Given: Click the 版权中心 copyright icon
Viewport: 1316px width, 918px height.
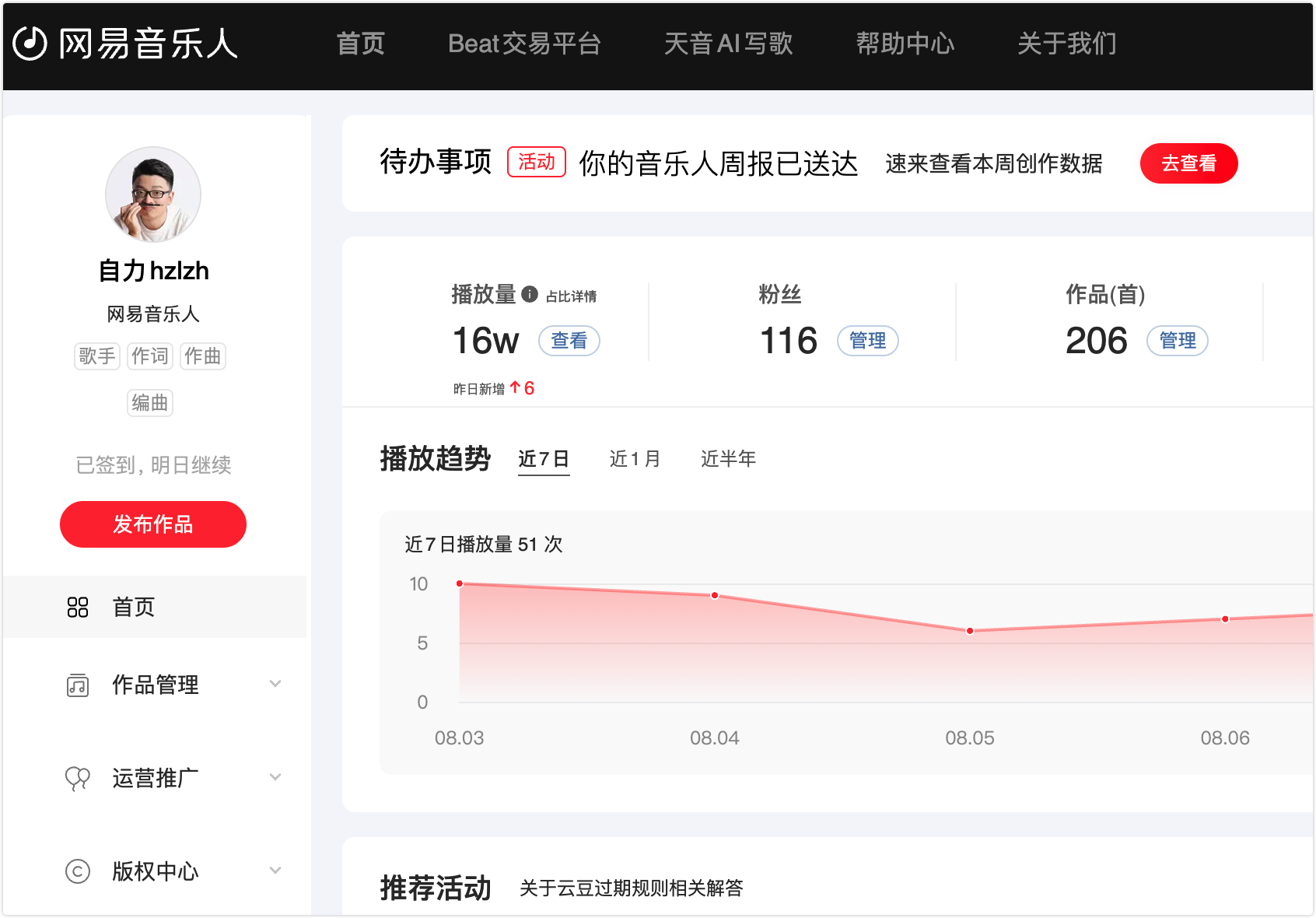Looking at the screenshot, I should point(78,871).
